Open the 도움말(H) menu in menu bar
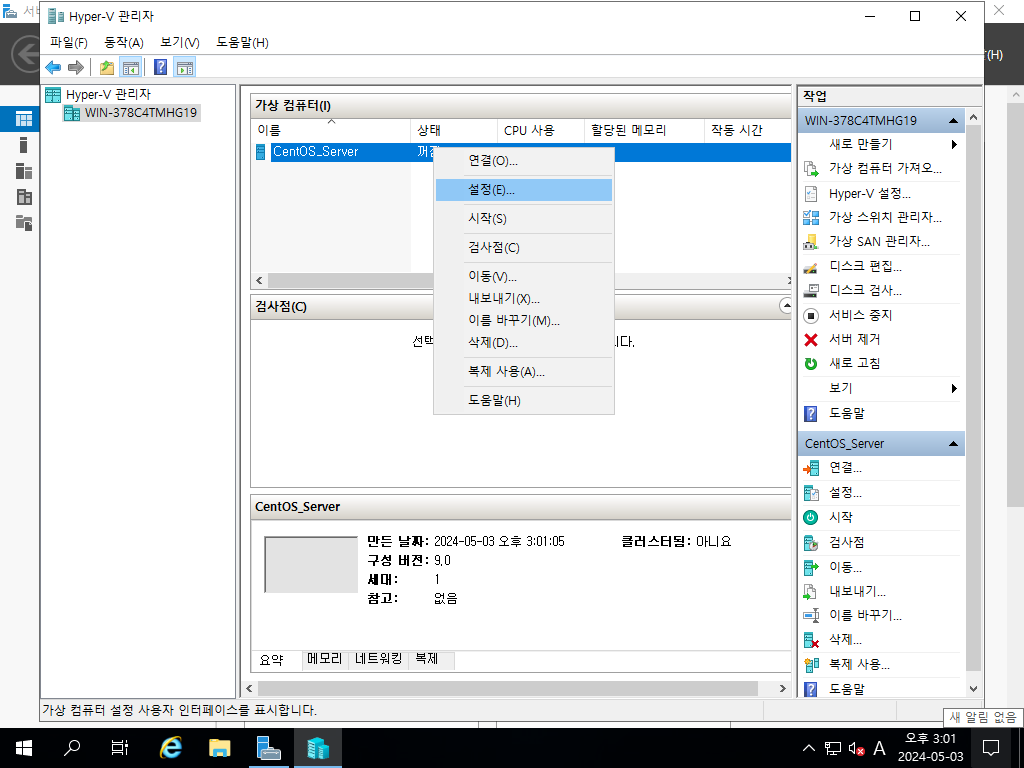This screenshot has width=1024, height=768. (x=242, y=42)
